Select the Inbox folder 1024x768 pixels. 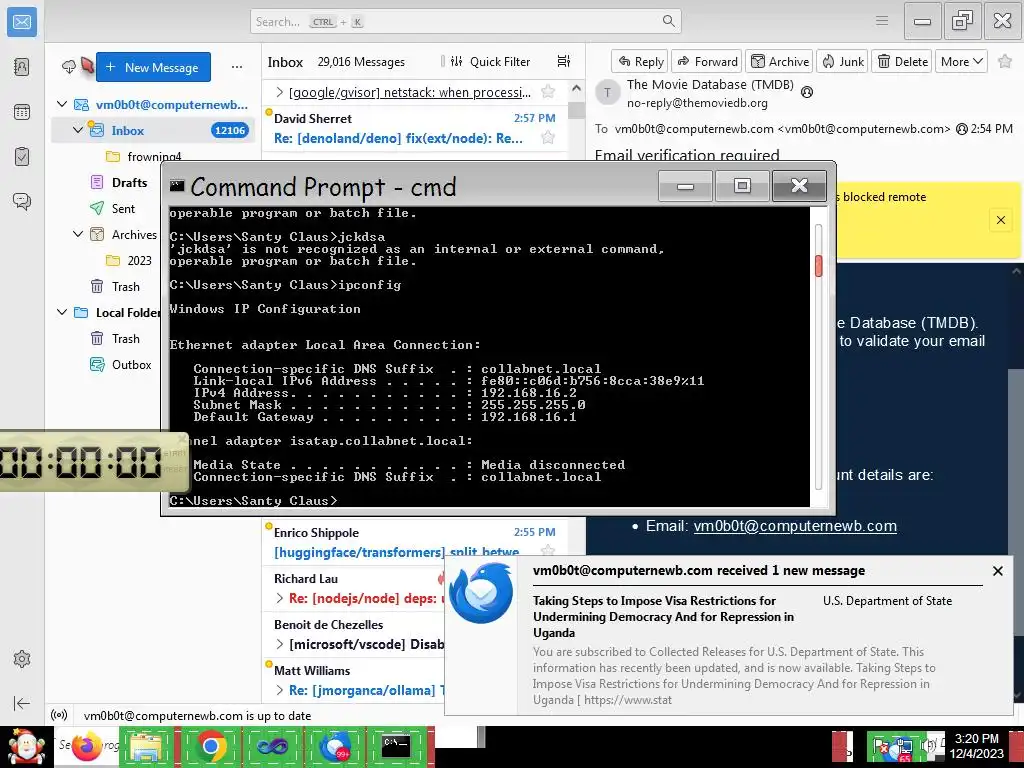click(153, 130)
